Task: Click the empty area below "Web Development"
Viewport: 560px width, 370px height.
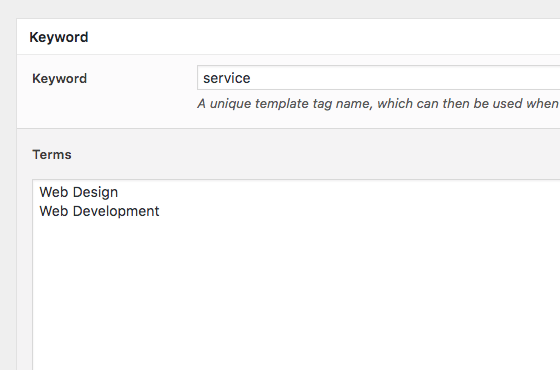Action: pos(296,293)
